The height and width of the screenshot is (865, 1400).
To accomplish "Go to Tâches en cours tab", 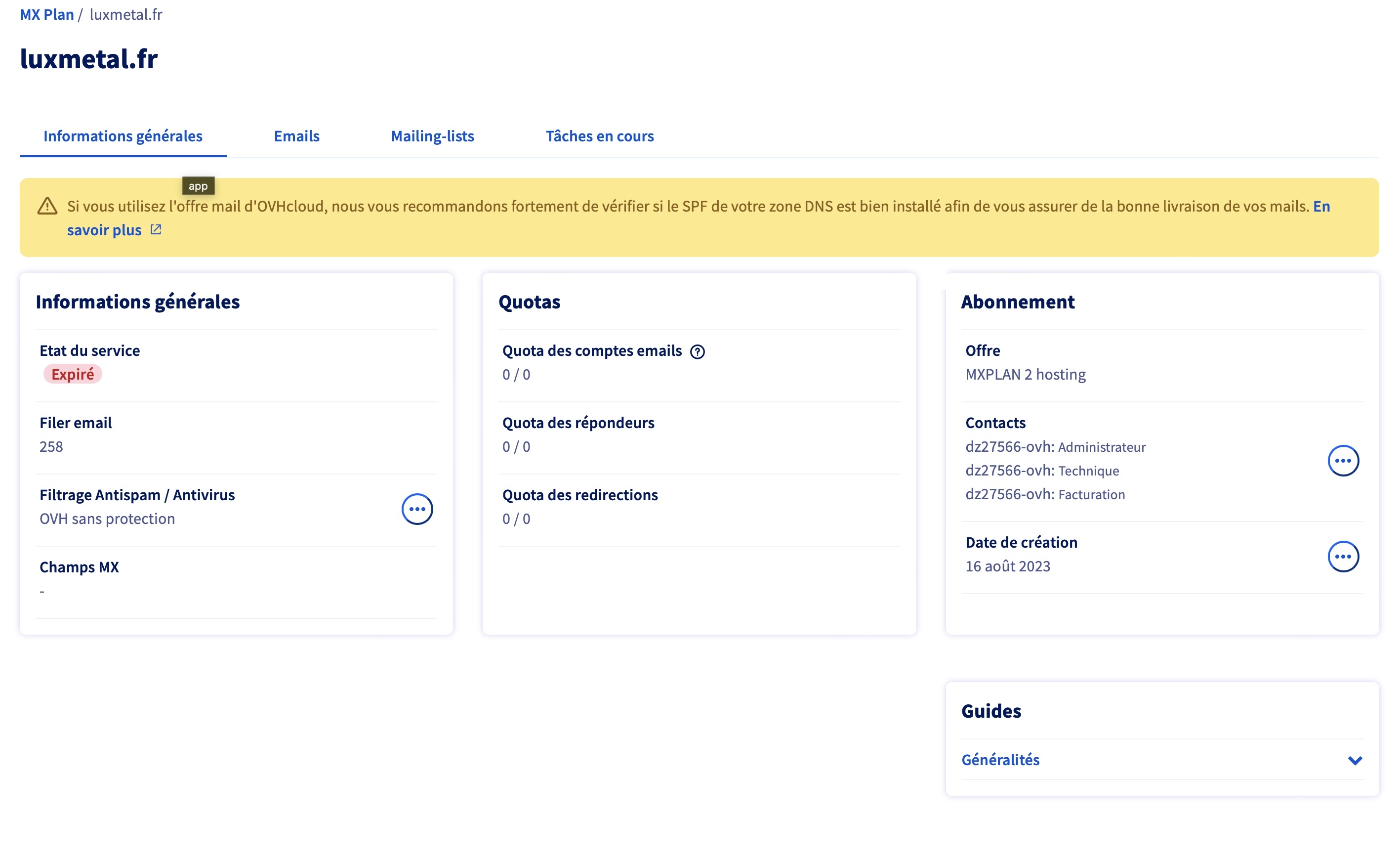I will tap(599, 136).
